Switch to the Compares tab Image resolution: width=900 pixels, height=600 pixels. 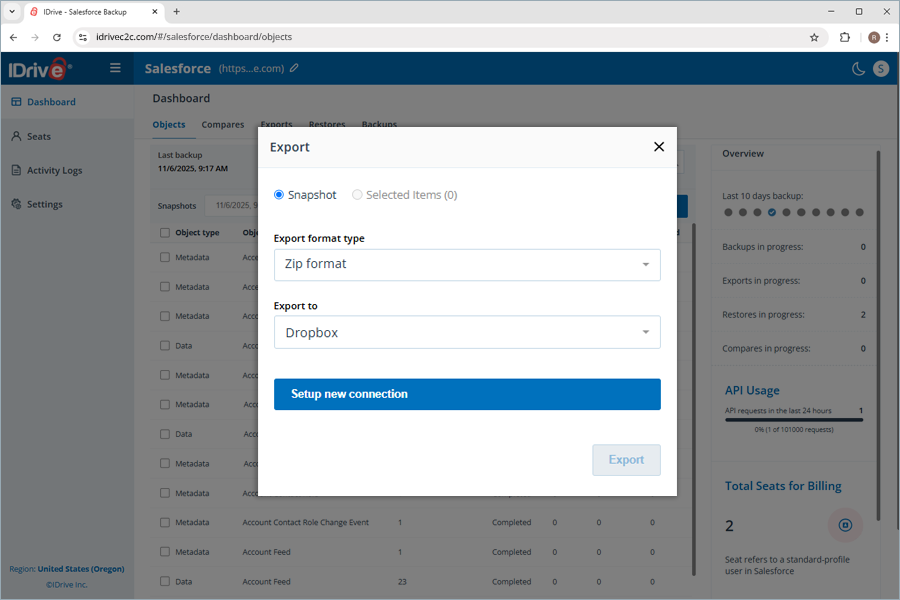pos(223,125)
